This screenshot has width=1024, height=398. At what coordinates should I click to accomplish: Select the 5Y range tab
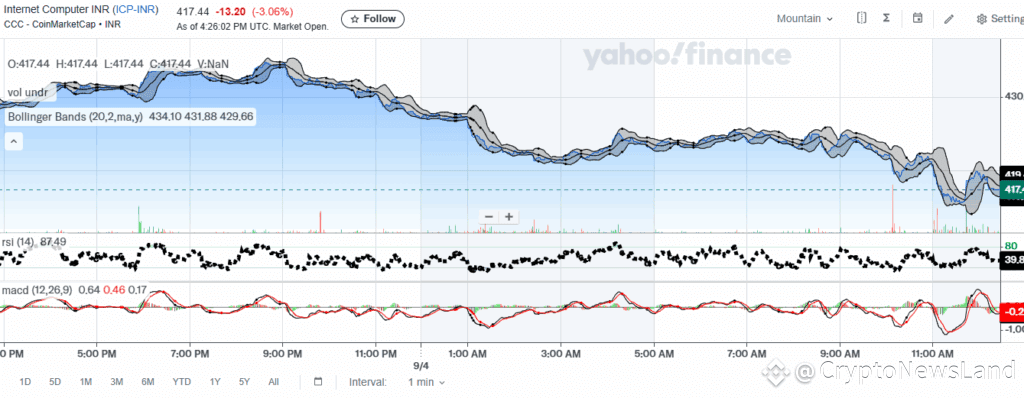244,382
